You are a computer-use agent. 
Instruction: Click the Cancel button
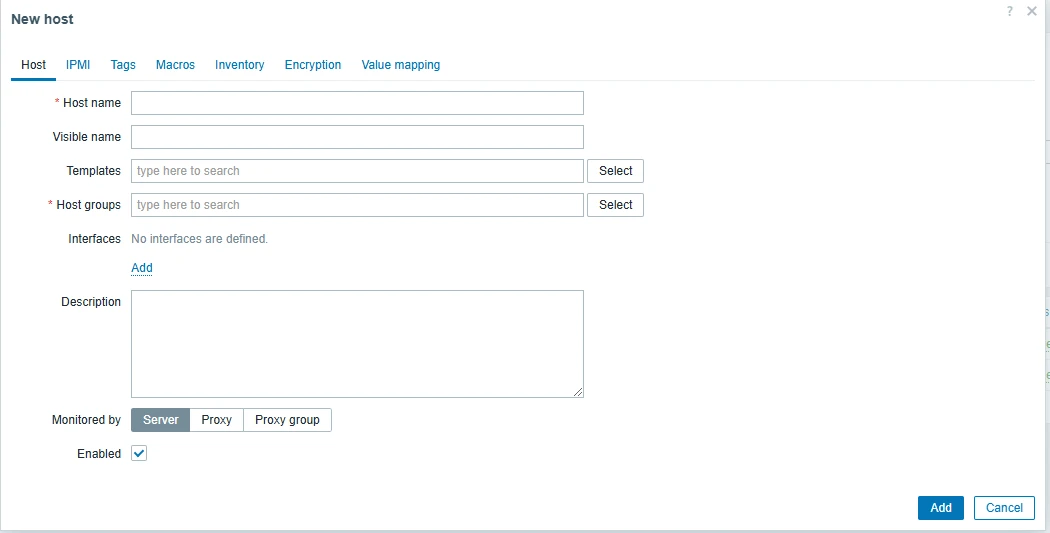coord(1004,508)
